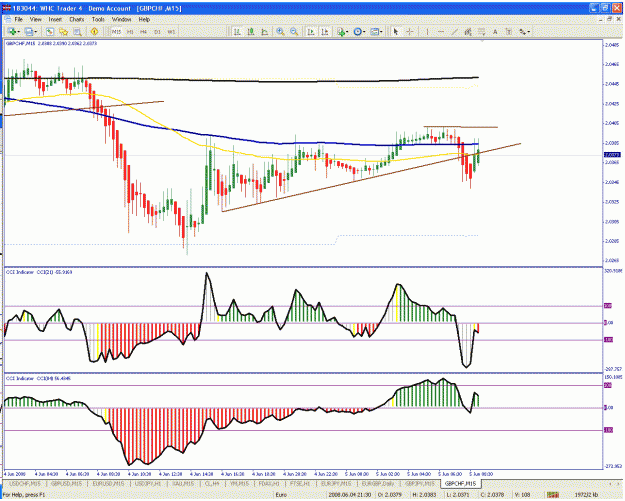Switch chart to Candlesticks type

(251, 31)
